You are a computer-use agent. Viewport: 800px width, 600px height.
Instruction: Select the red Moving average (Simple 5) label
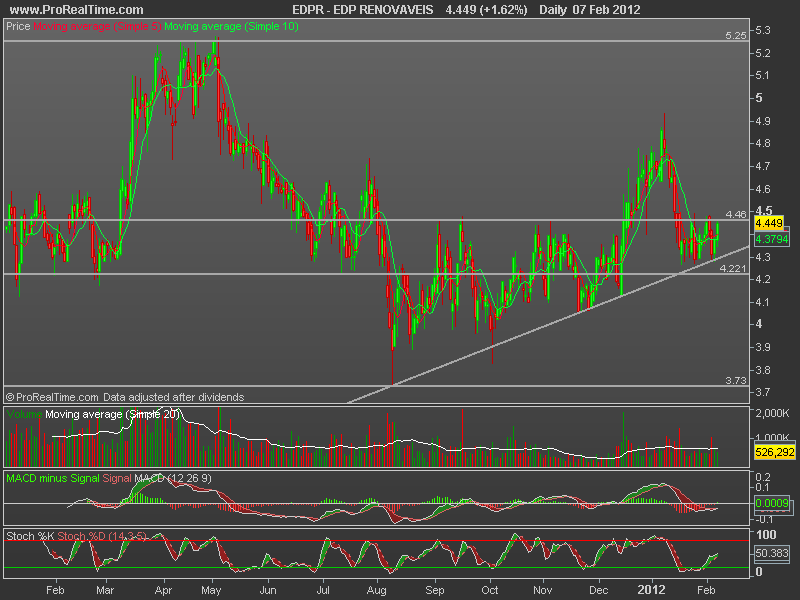coord(97,26)
